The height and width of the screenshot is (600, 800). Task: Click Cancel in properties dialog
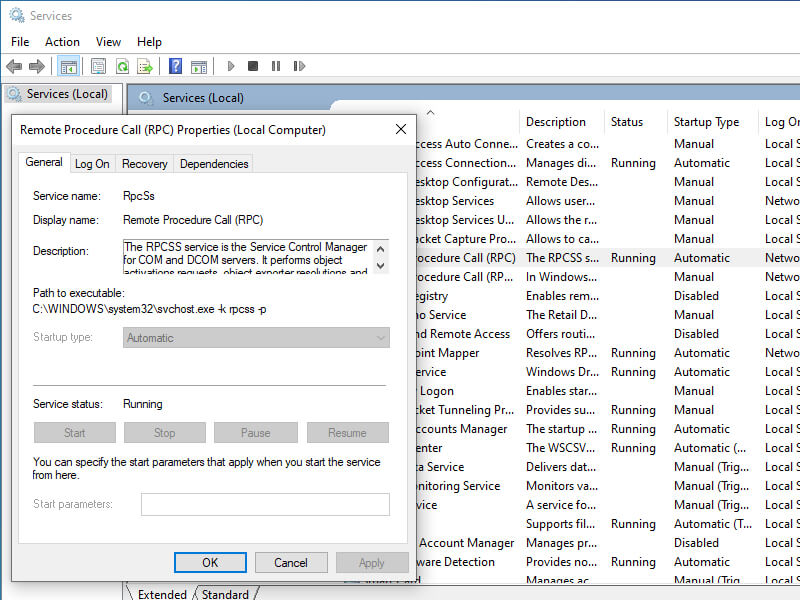(291, 563)
